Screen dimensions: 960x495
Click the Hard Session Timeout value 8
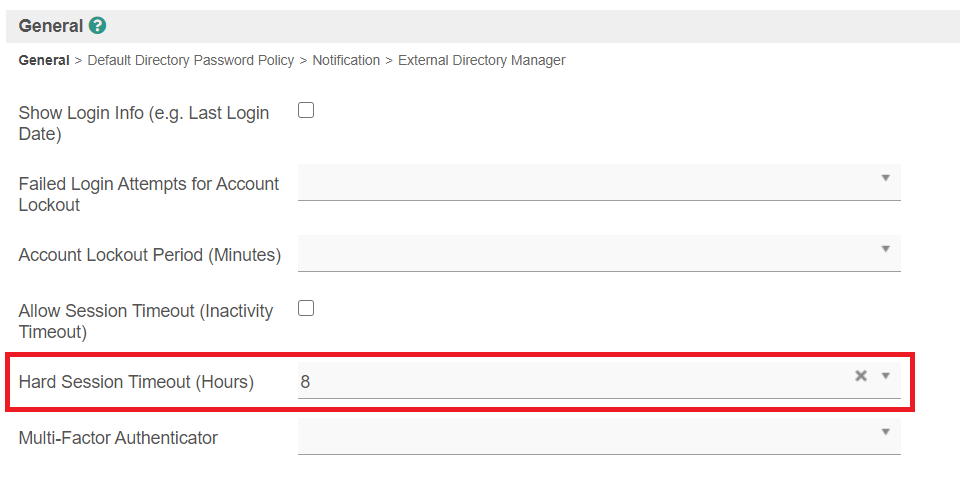coord(306,381)
